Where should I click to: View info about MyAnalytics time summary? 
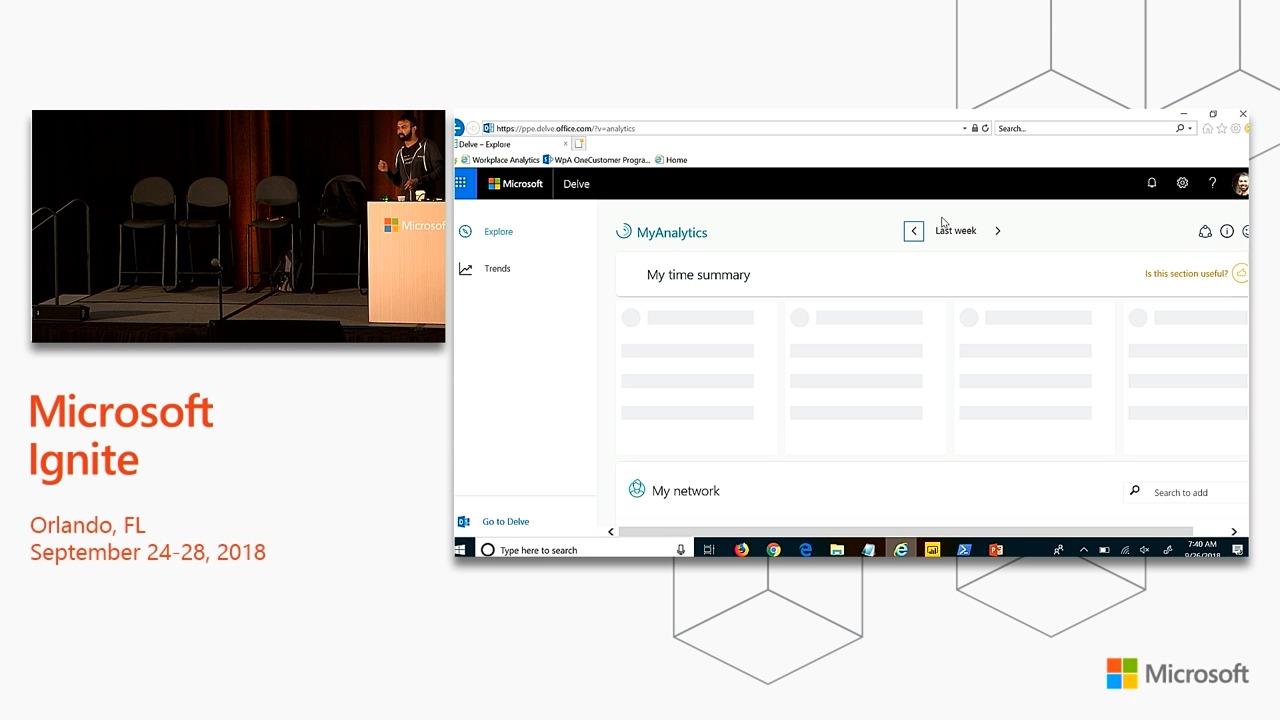(1227, 231)
